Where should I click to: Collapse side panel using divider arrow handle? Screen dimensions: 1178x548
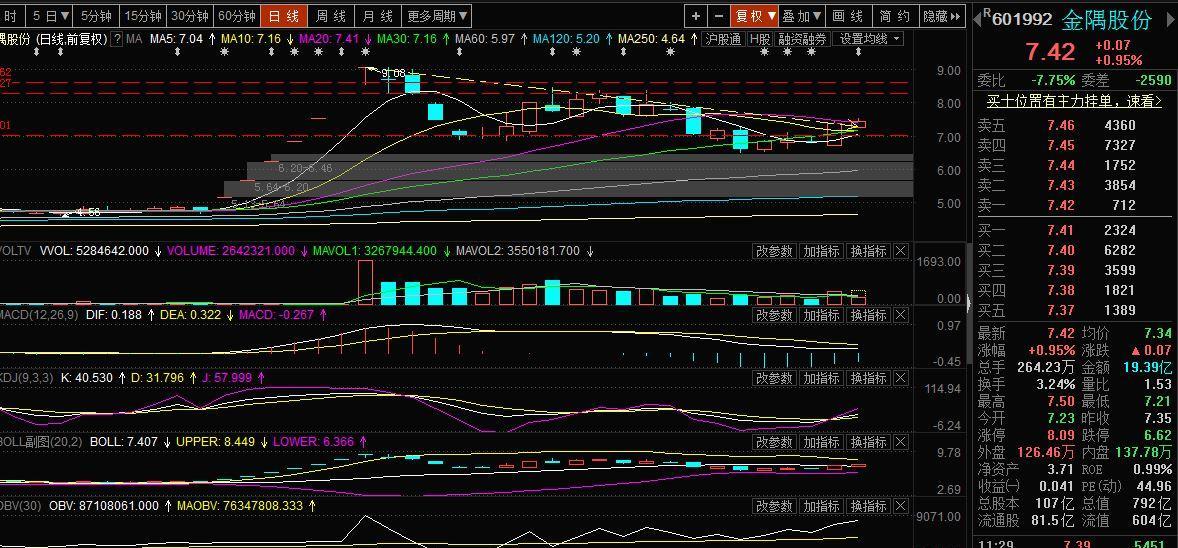[966, 299]
